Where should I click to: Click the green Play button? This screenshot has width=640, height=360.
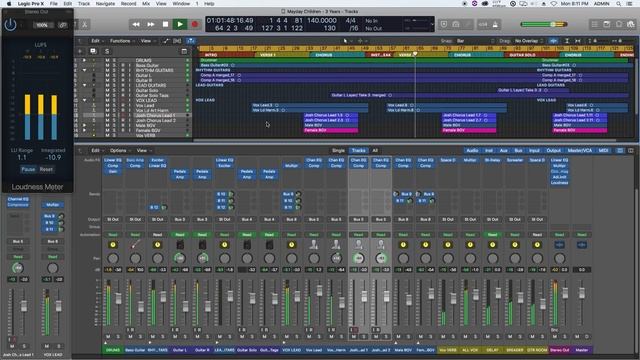(x=180, y=24)
